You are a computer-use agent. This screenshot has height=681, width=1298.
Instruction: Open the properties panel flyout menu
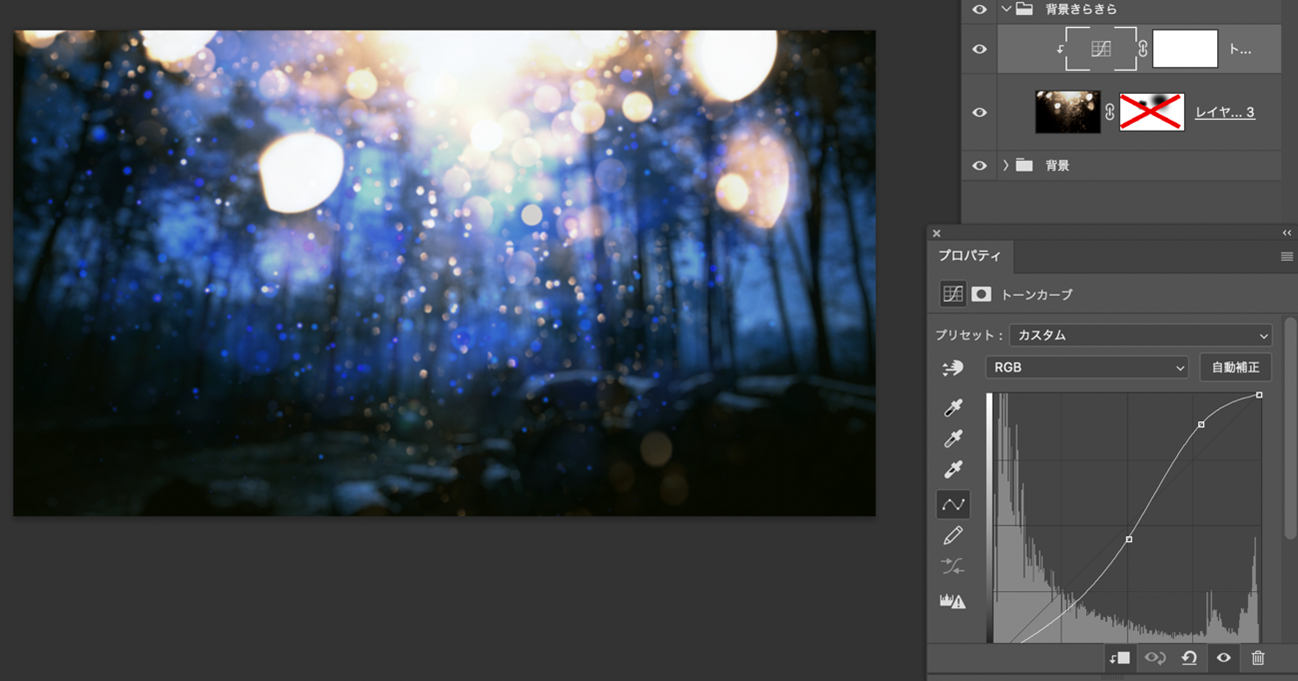1287,257
